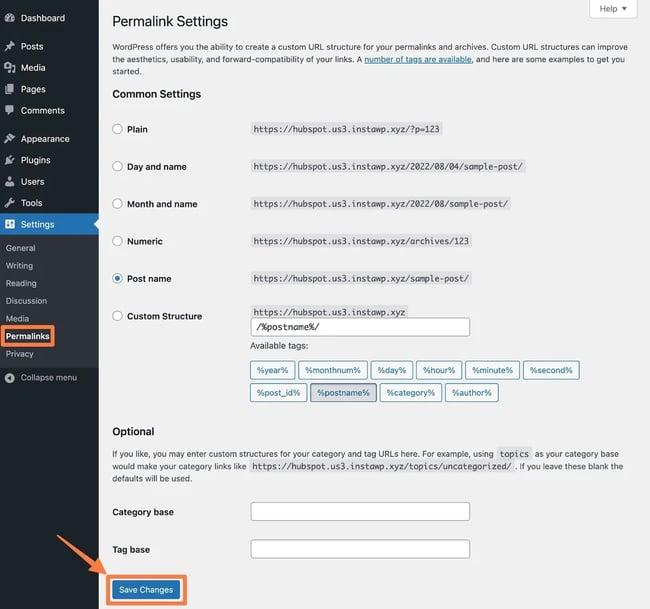Open the Appearance menu item
The image size is (650, 609).
pyautogui.click(x=49, y=138)
